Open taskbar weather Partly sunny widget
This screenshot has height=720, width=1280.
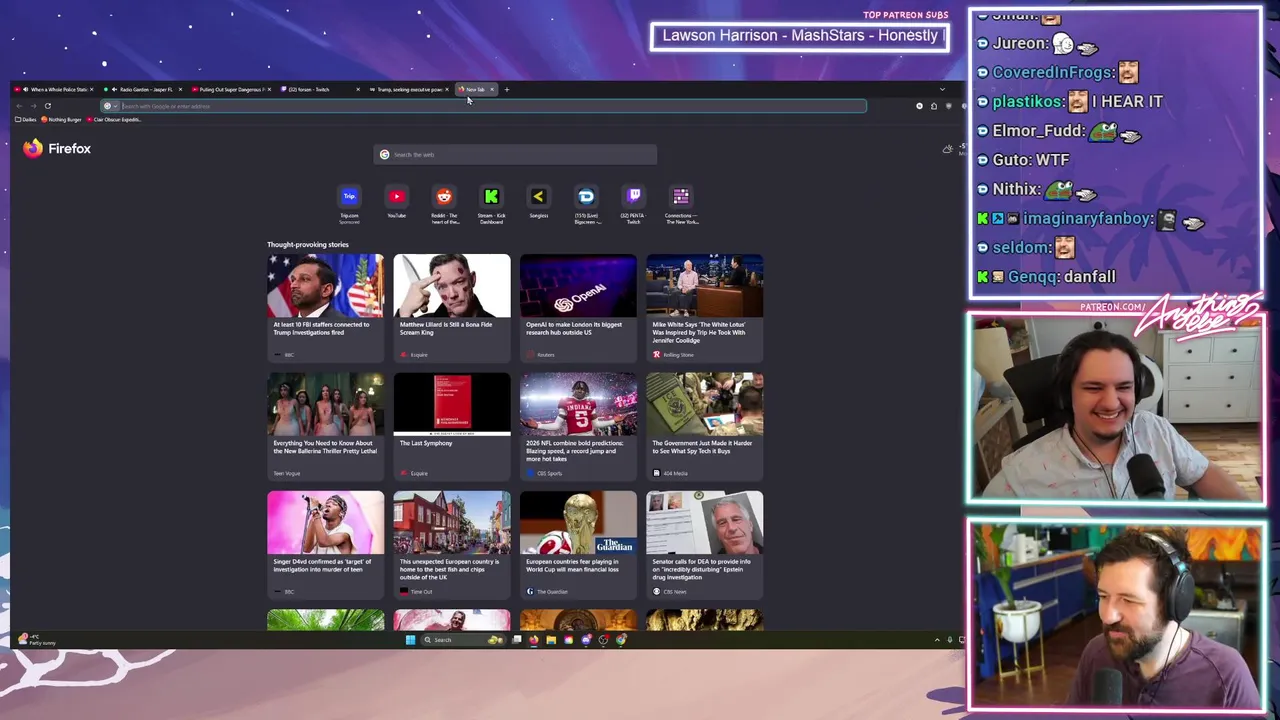[36, 640]
